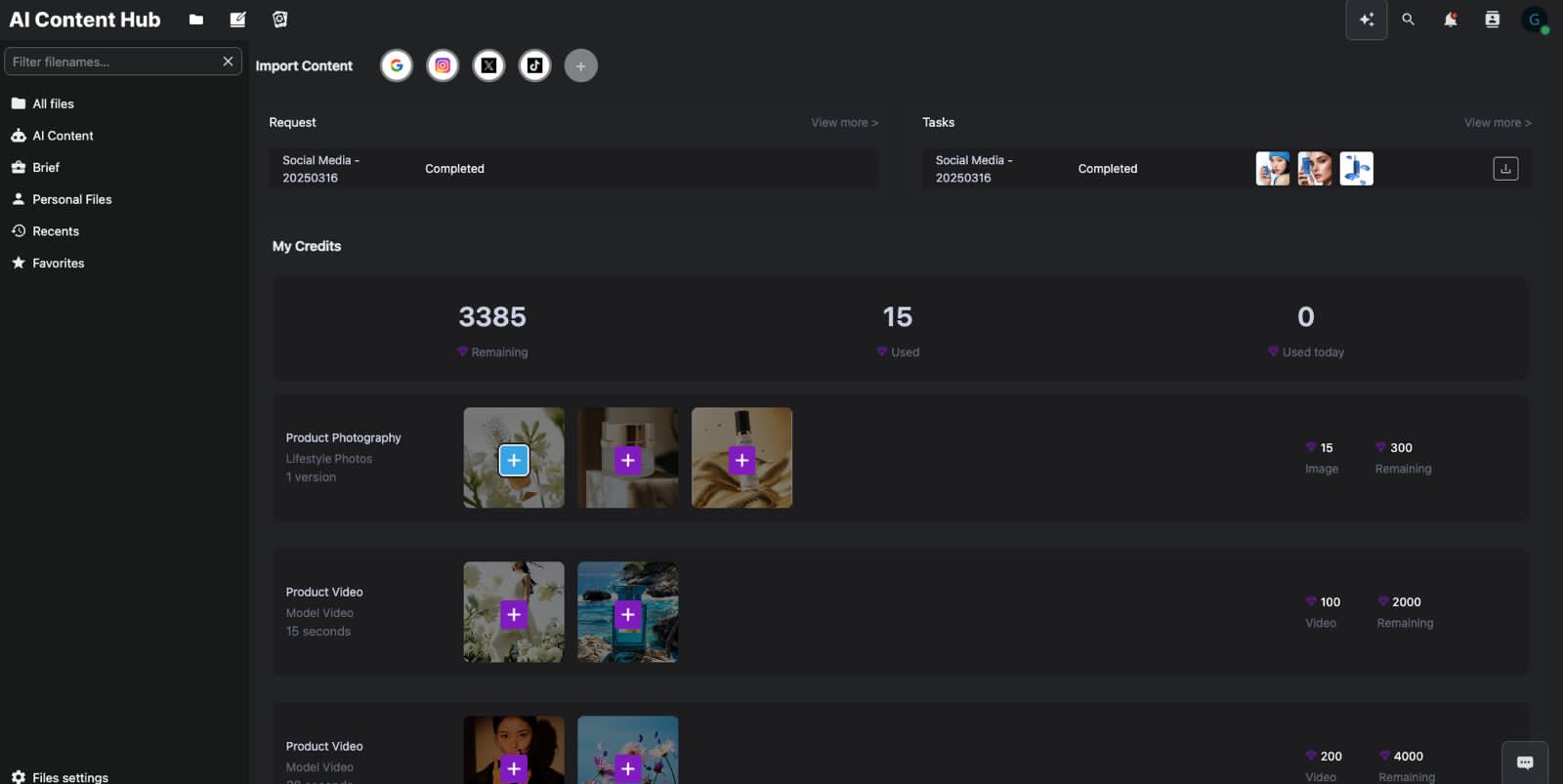Open the user account avatar menu
The height and width of the screenshot is (784, 1563).
[x=1534, y=20]
